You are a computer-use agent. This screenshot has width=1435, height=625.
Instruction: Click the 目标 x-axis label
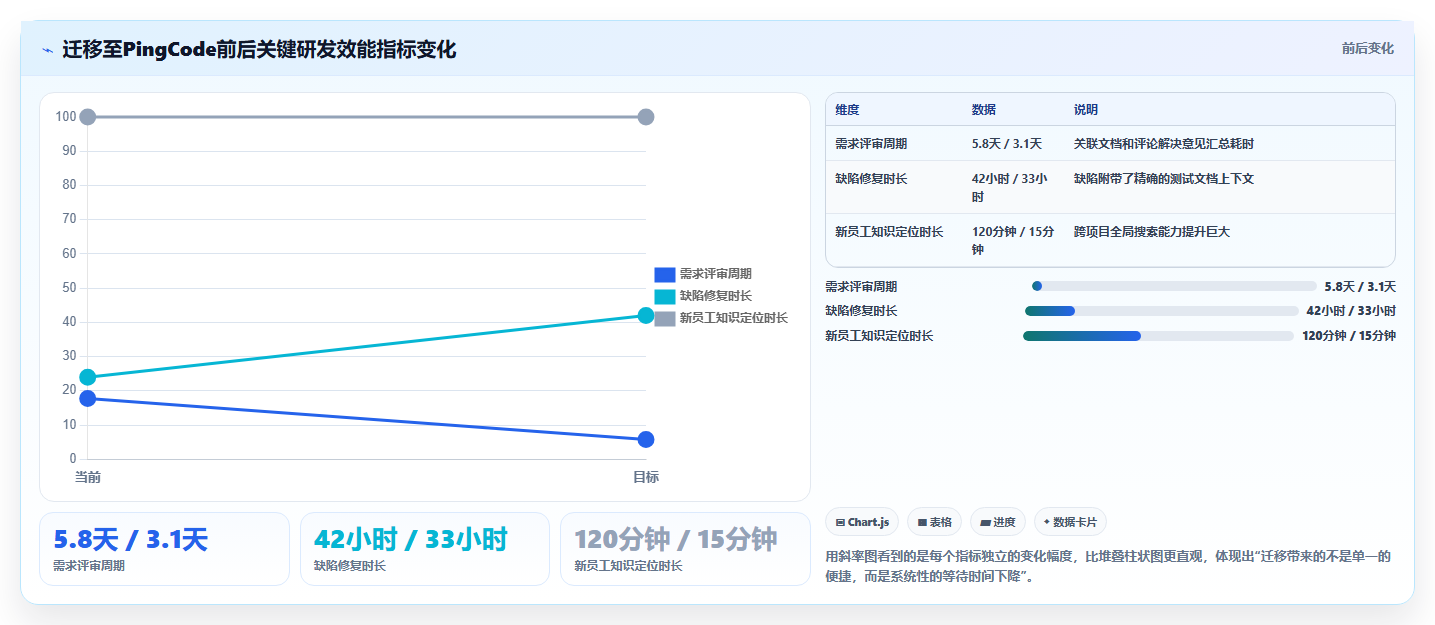click(646, 477)
